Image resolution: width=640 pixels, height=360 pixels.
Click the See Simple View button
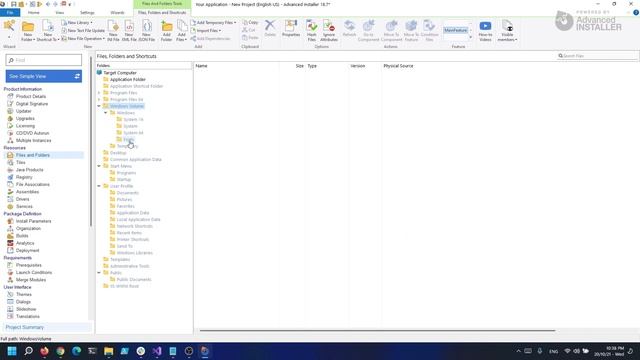pyautogui.click(x=44, y=76)
